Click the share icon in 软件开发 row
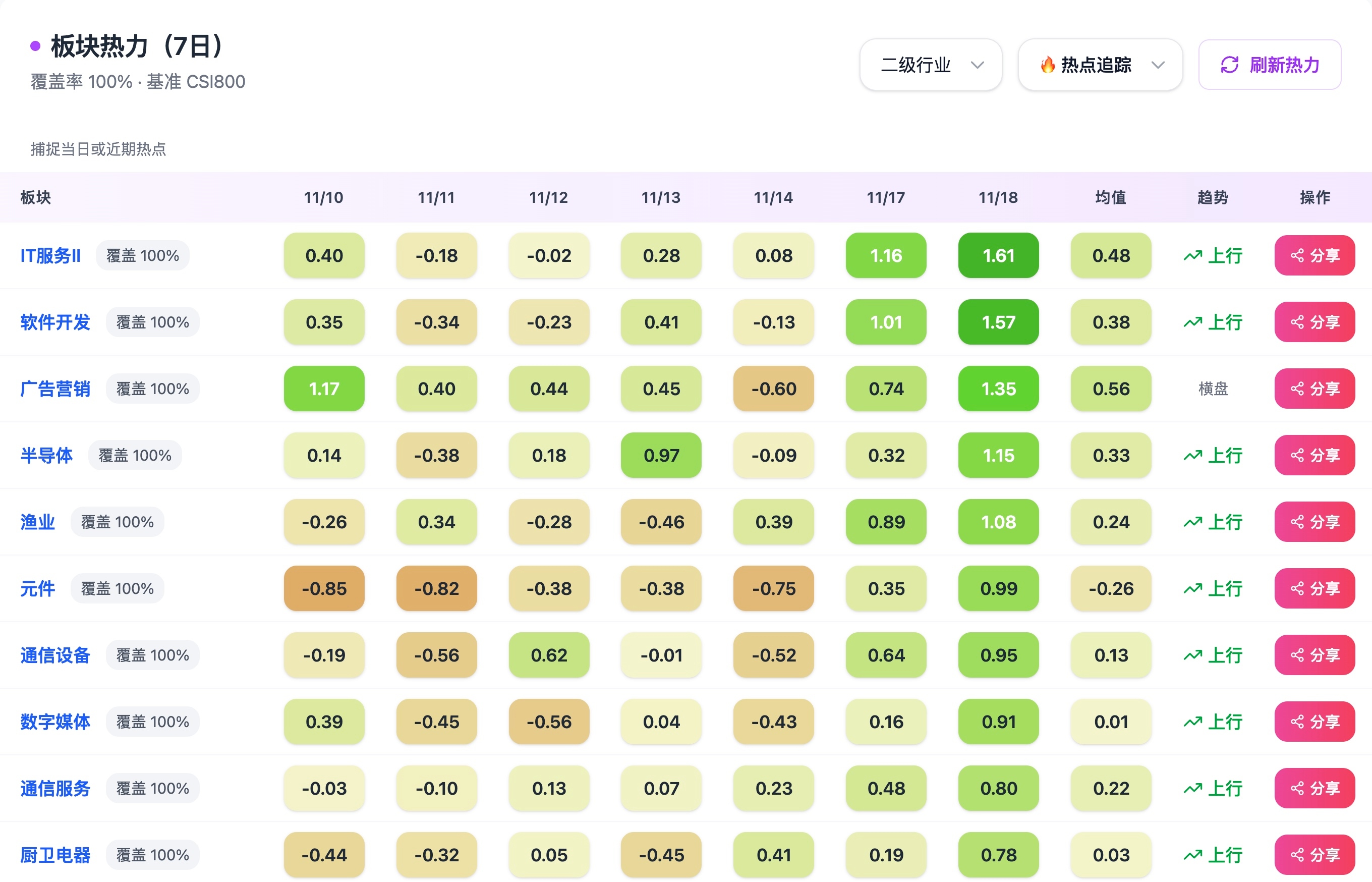 point(1297,322)
